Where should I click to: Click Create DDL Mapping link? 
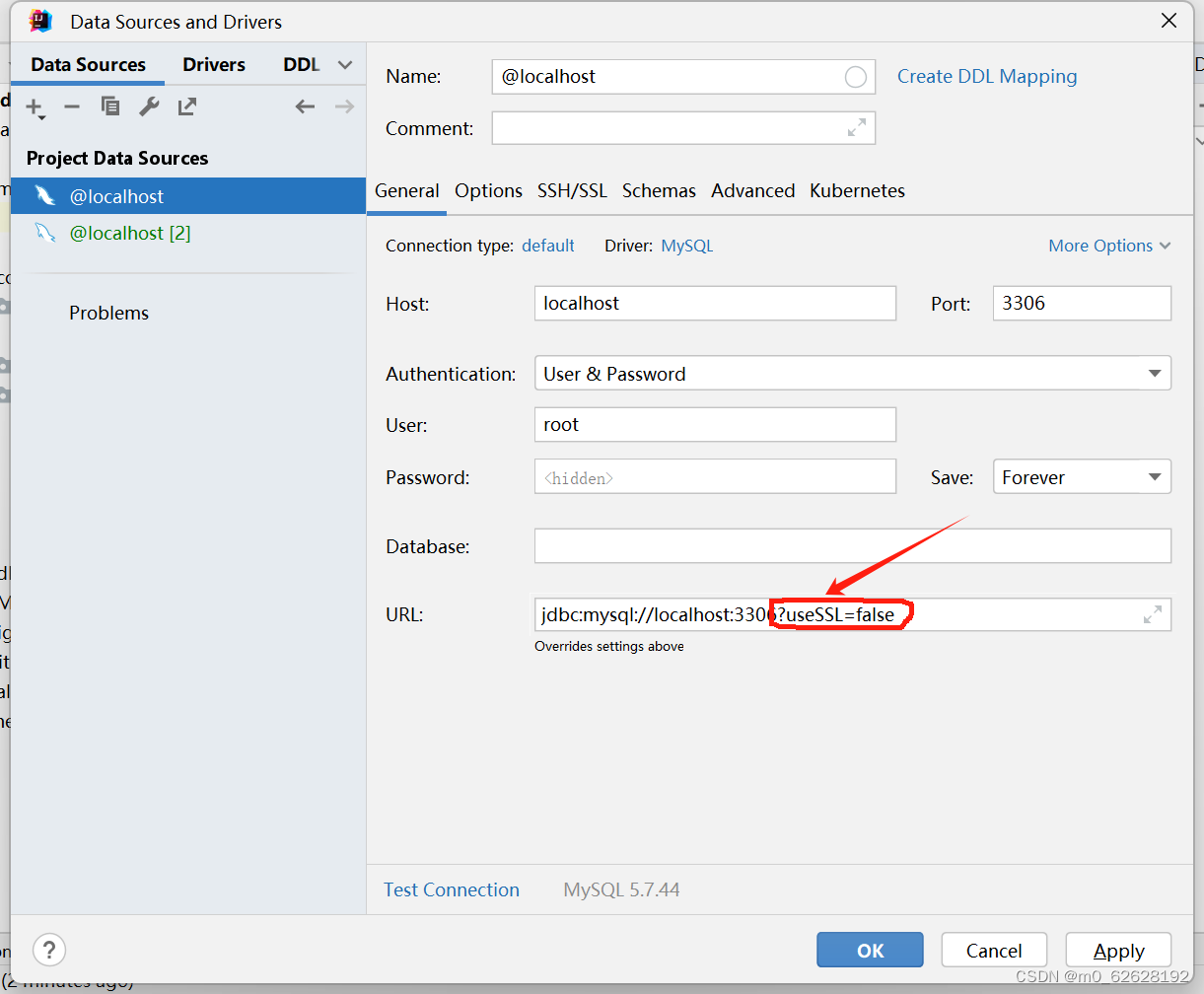[x=987, y=76]
